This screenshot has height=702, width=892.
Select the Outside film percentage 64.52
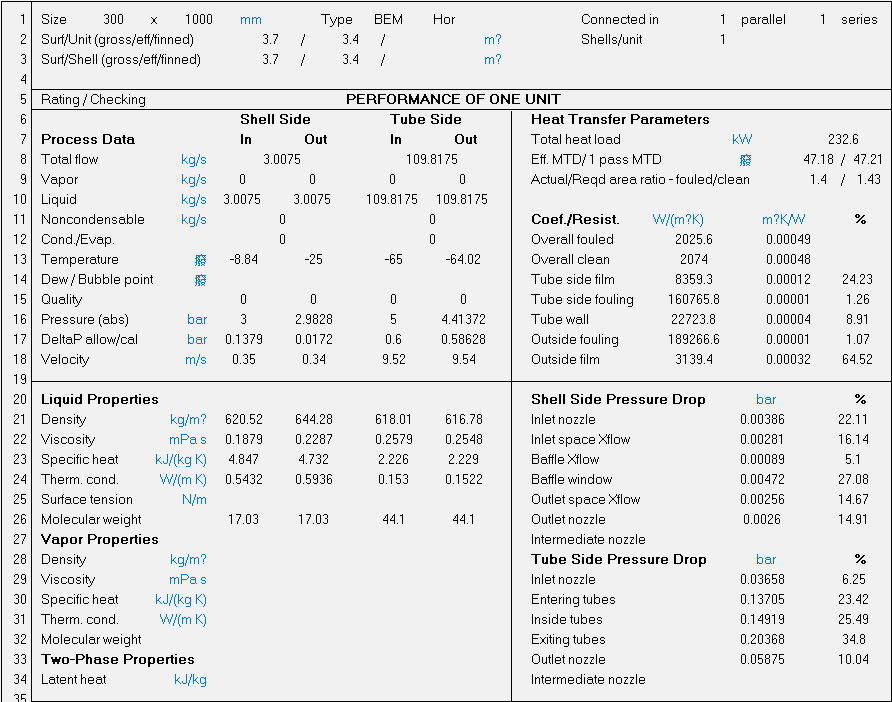[x=857, y=360]
